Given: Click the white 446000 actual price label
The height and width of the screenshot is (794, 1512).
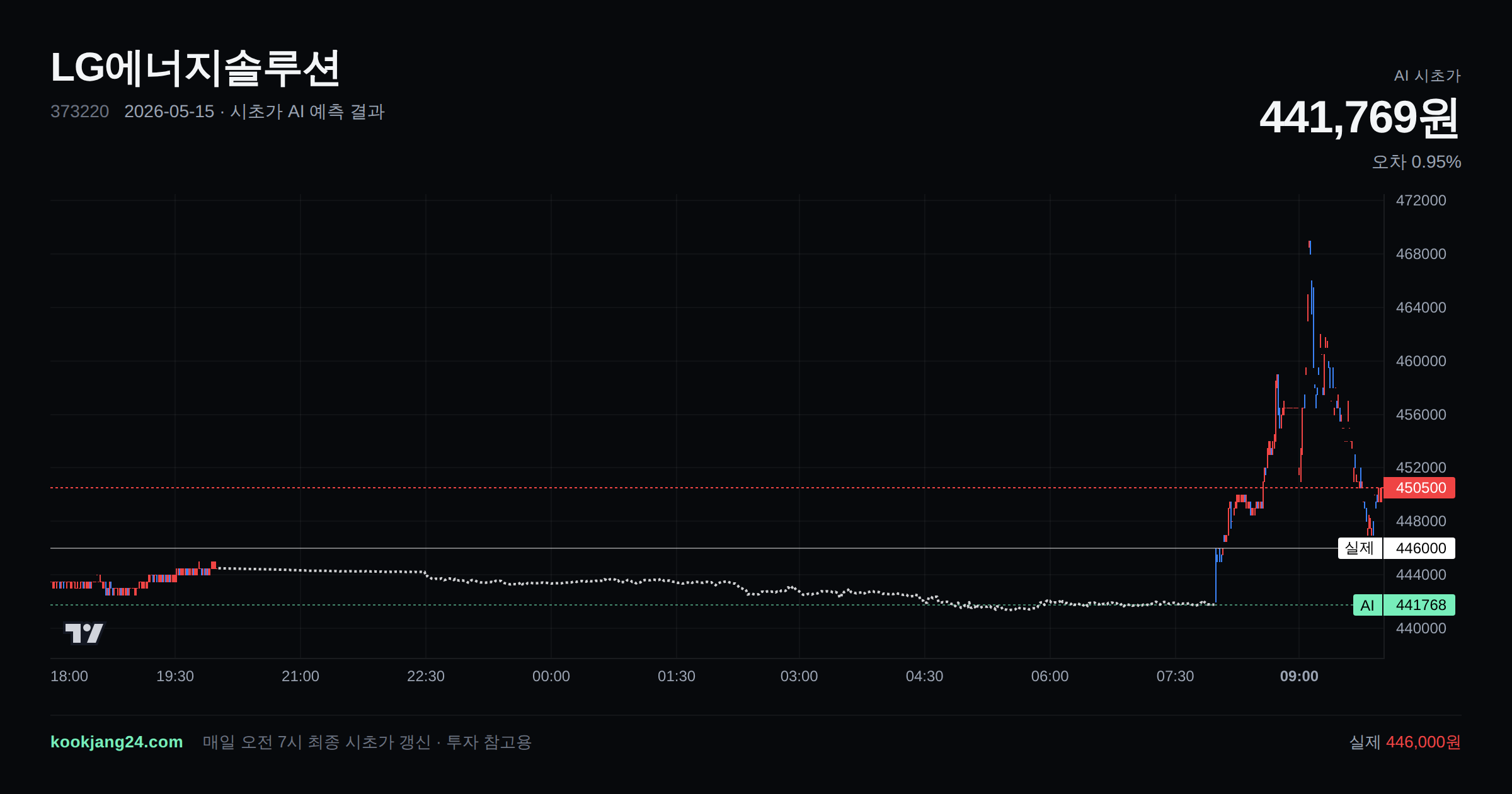Looking at the screenshot, I should point(1419,548).
